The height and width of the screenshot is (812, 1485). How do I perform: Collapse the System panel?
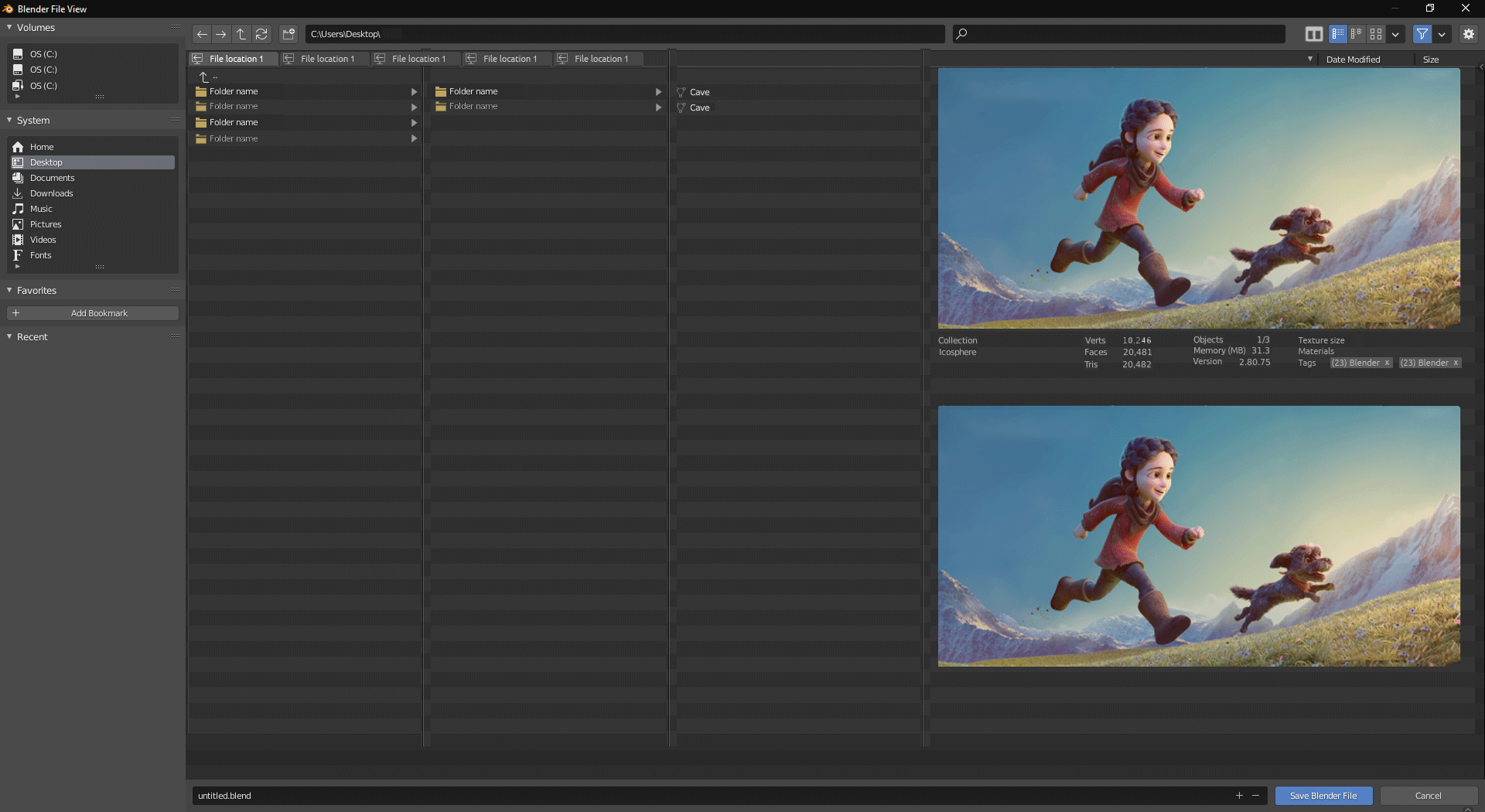9,120
